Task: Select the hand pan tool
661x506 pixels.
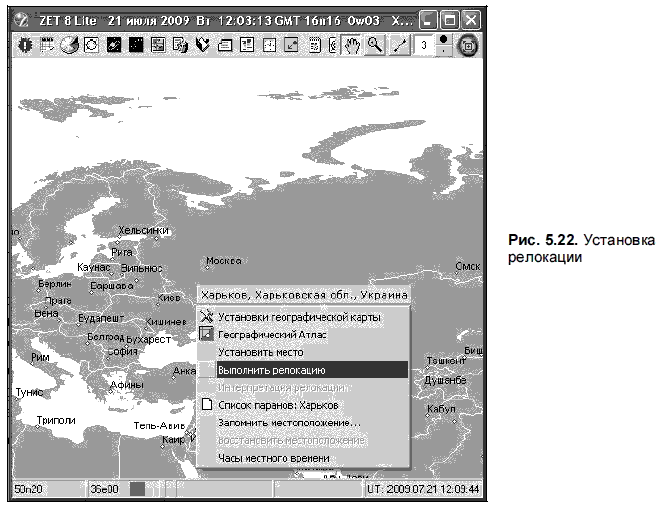Action: point(352,45)
